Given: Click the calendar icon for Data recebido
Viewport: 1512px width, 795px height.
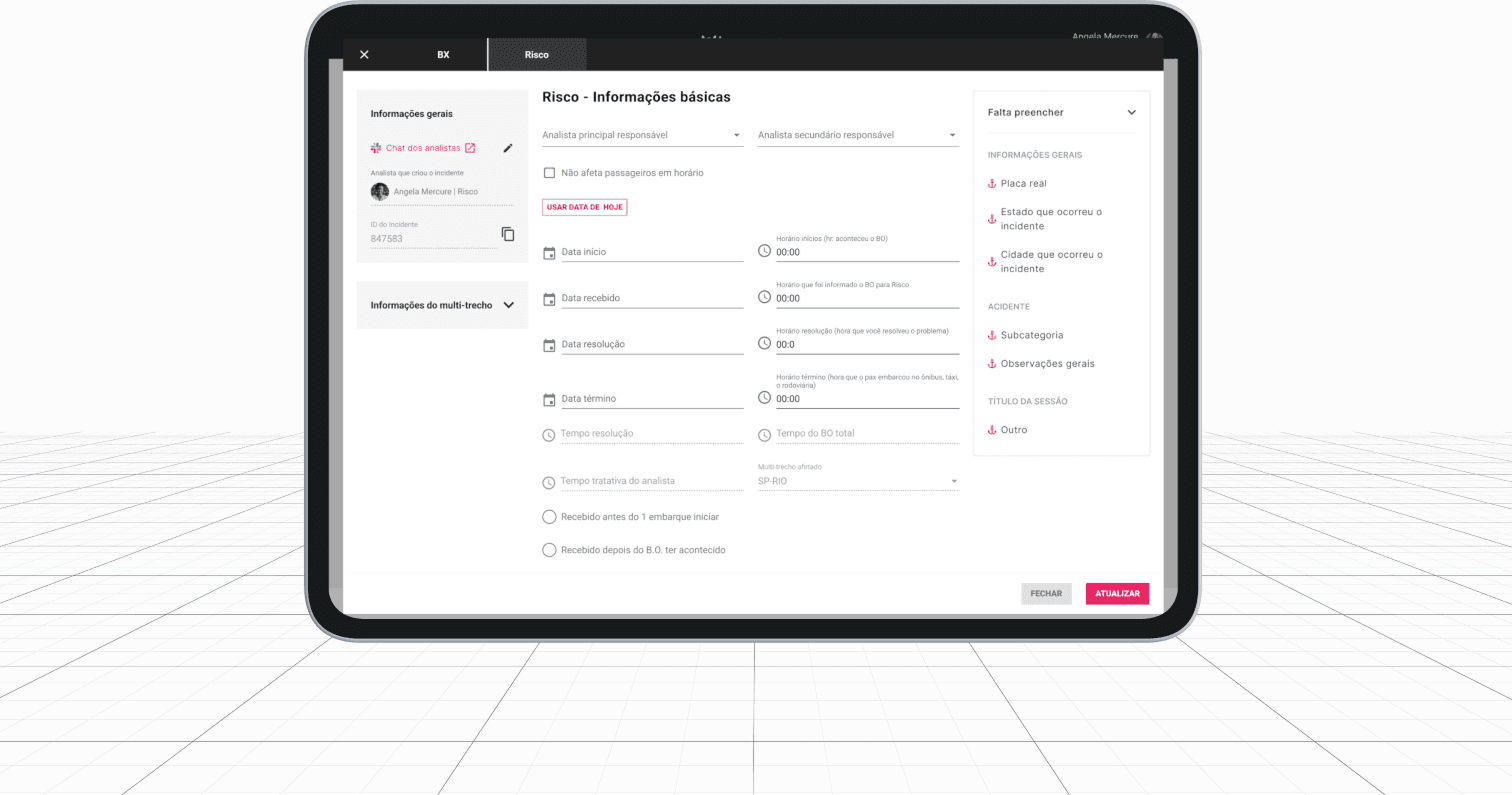Looking at the screenshot, I should tap(549, 299).
